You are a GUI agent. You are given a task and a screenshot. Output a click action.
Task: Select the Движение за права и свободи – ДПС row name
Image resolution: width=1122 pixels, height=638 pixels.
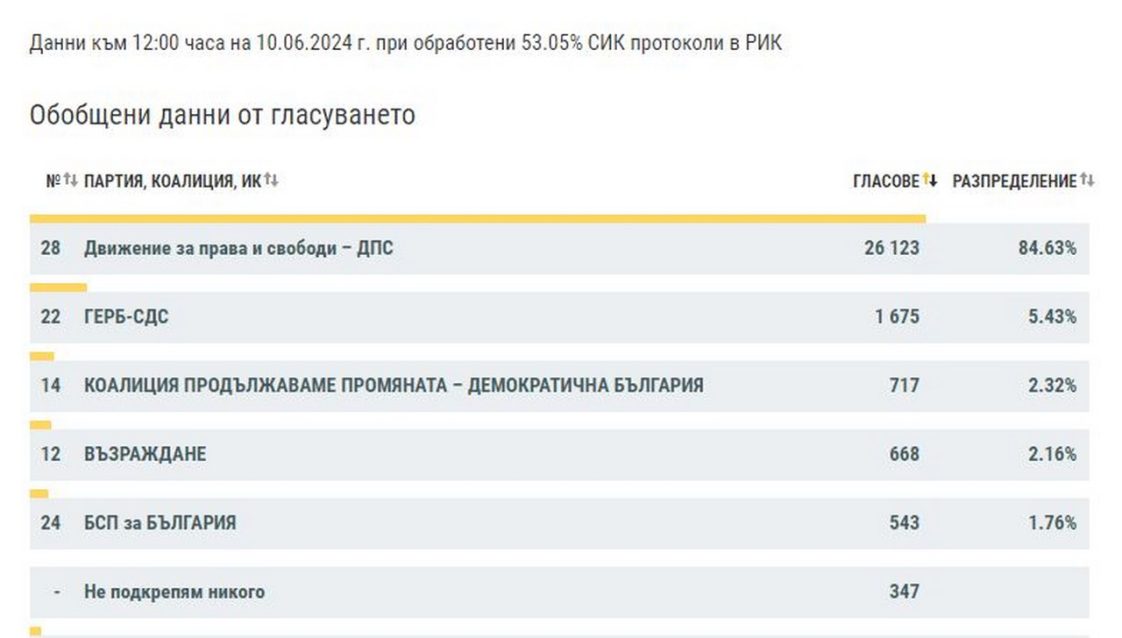238,248
